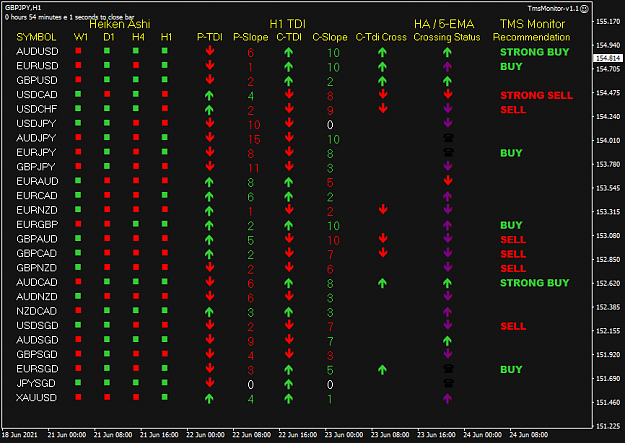This screenshot has height=443, width=625.
Task: Click EURAUD green C-TDI up arrow
Action: (289, 182)
